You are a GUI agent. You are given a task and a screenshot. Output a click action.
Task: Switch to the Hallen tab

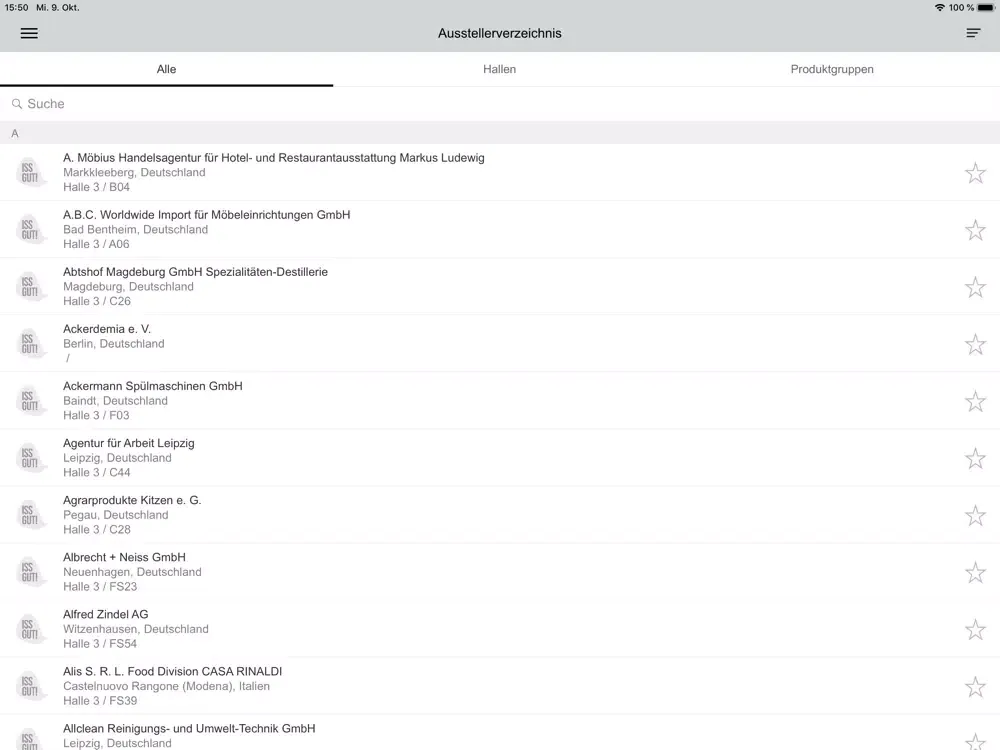click(499, 69)
